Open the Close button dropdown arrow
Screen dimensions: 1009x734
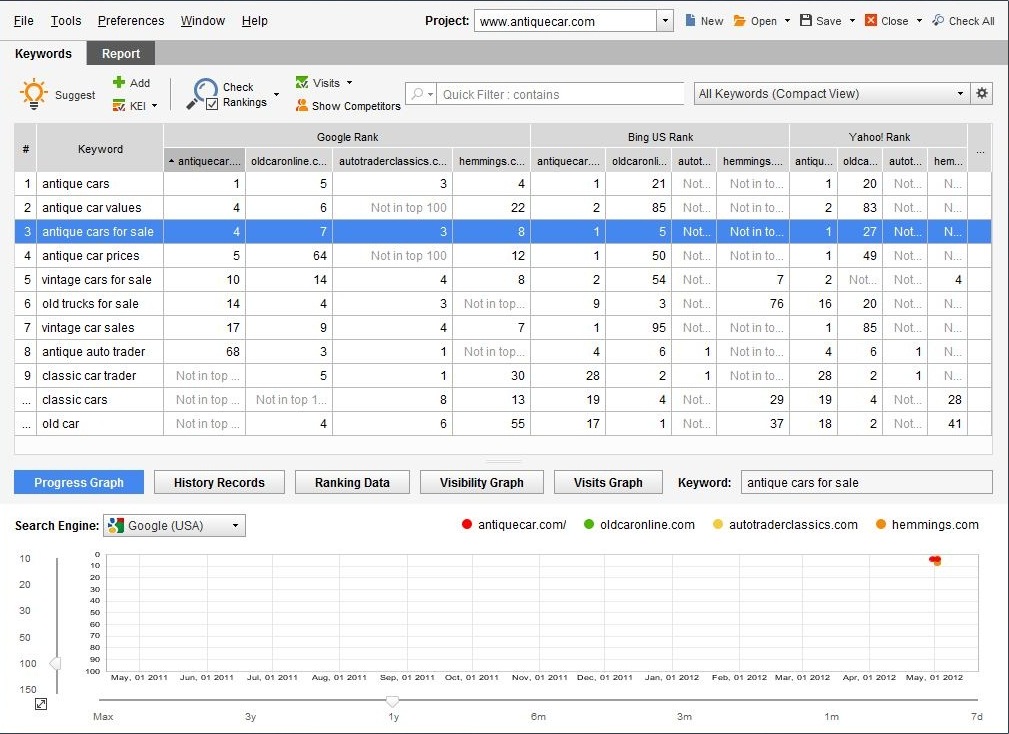click(919, 21)
